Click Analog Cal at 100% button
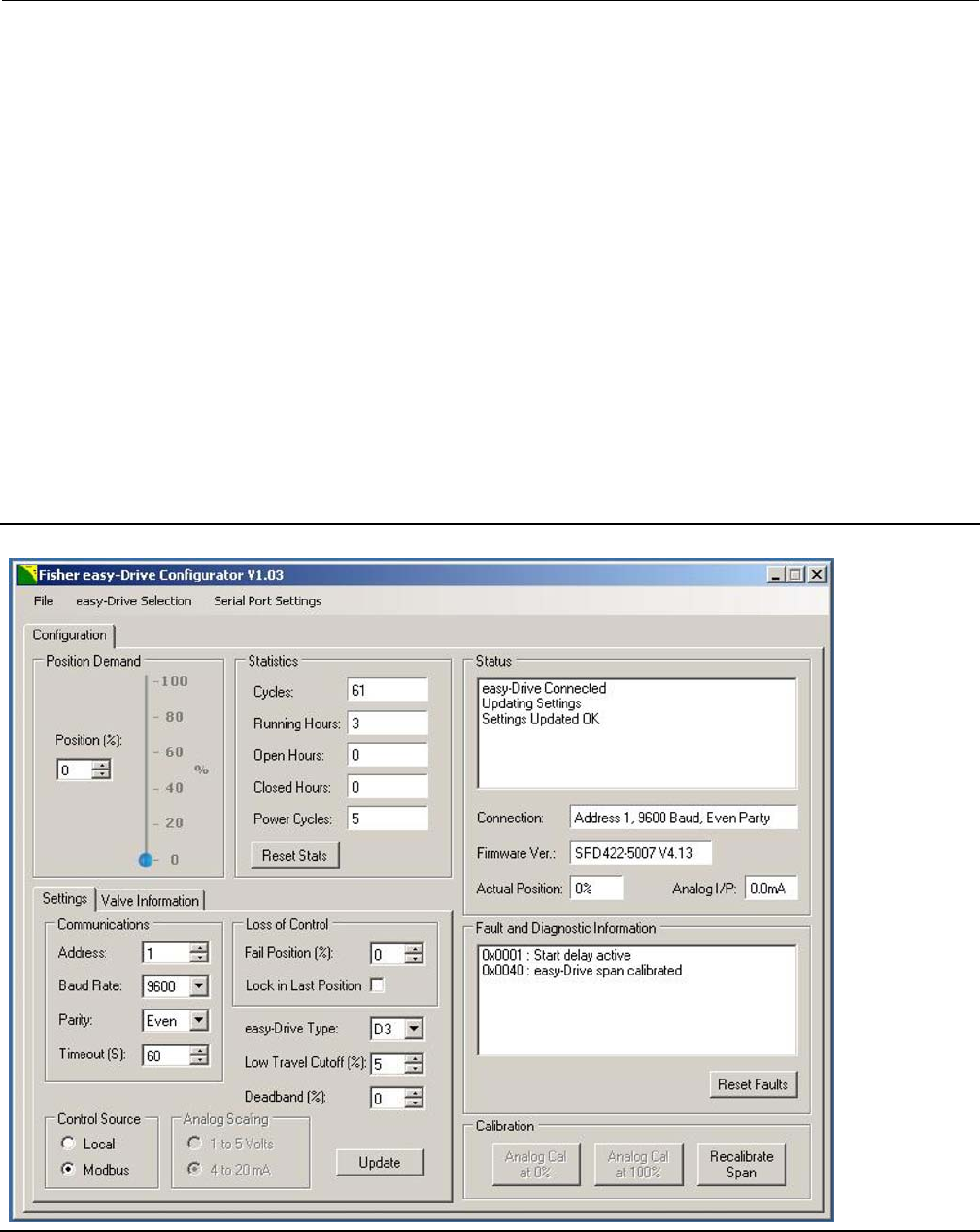This screenshot has height=1232, width=980. [638, 1164]
